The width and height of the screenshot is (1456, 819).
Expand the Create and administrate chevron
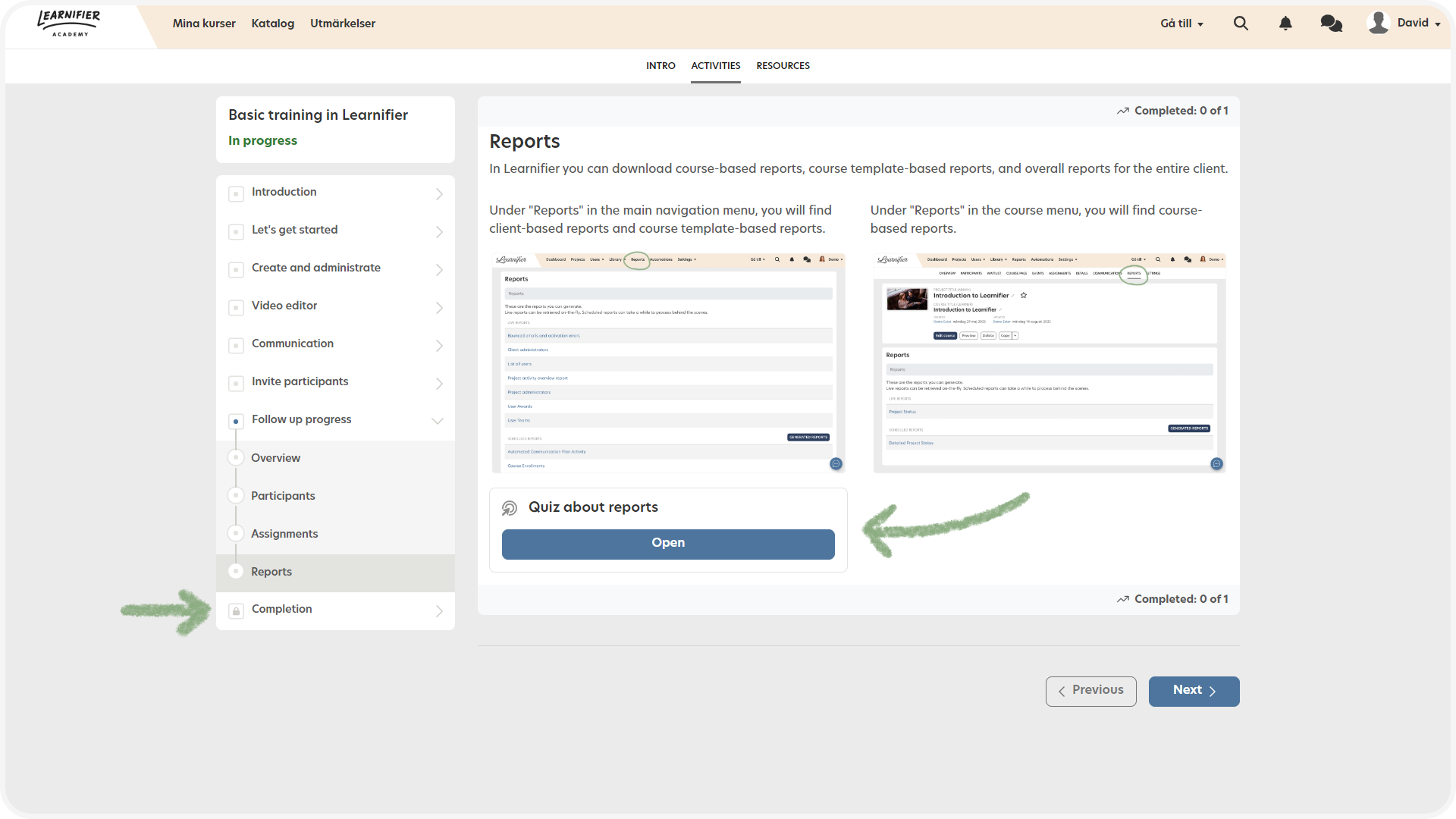[x=439, y=270]
